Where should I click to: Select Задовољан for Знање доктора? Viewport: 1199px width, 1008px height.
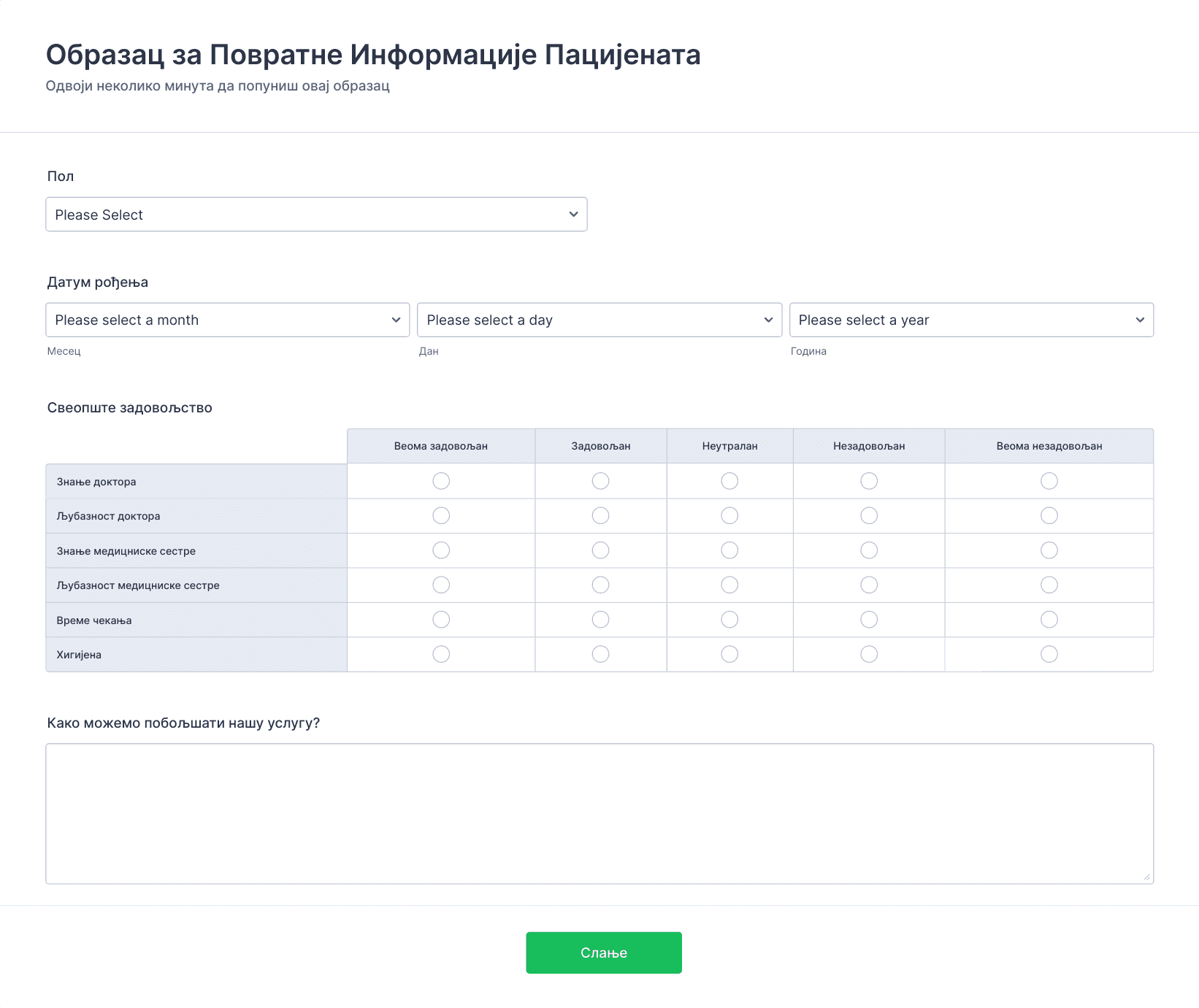(x=600, y=481)
